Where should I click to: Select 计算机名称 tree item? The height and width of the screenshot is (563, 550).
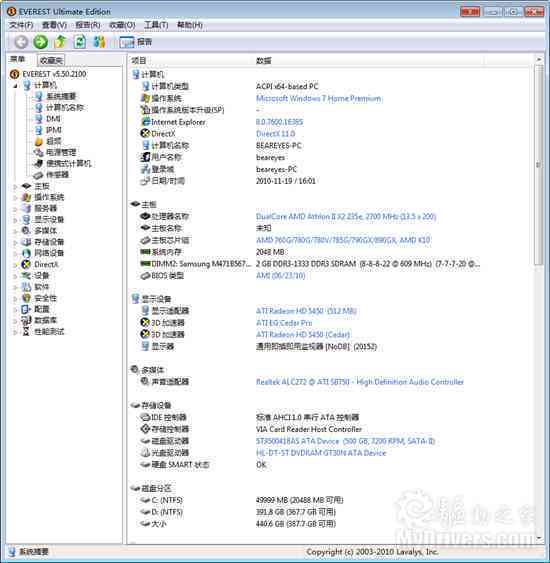pyautogui.click(x=65, y=107)
